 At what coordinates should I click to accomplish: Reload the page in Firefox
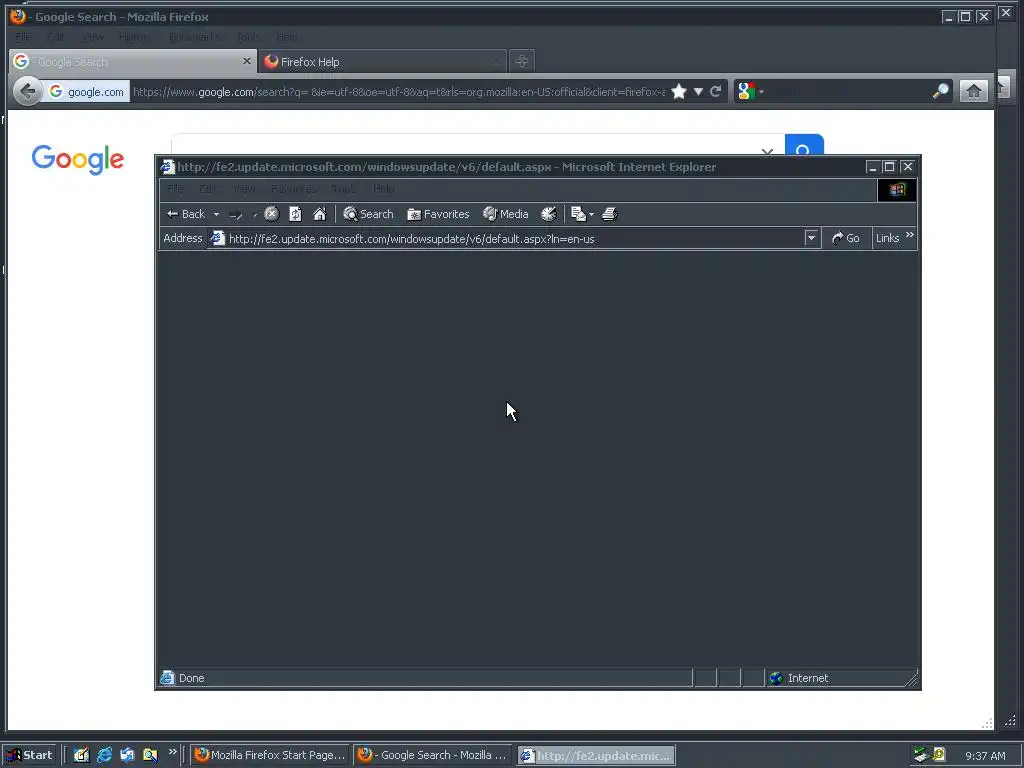(716, 91)
